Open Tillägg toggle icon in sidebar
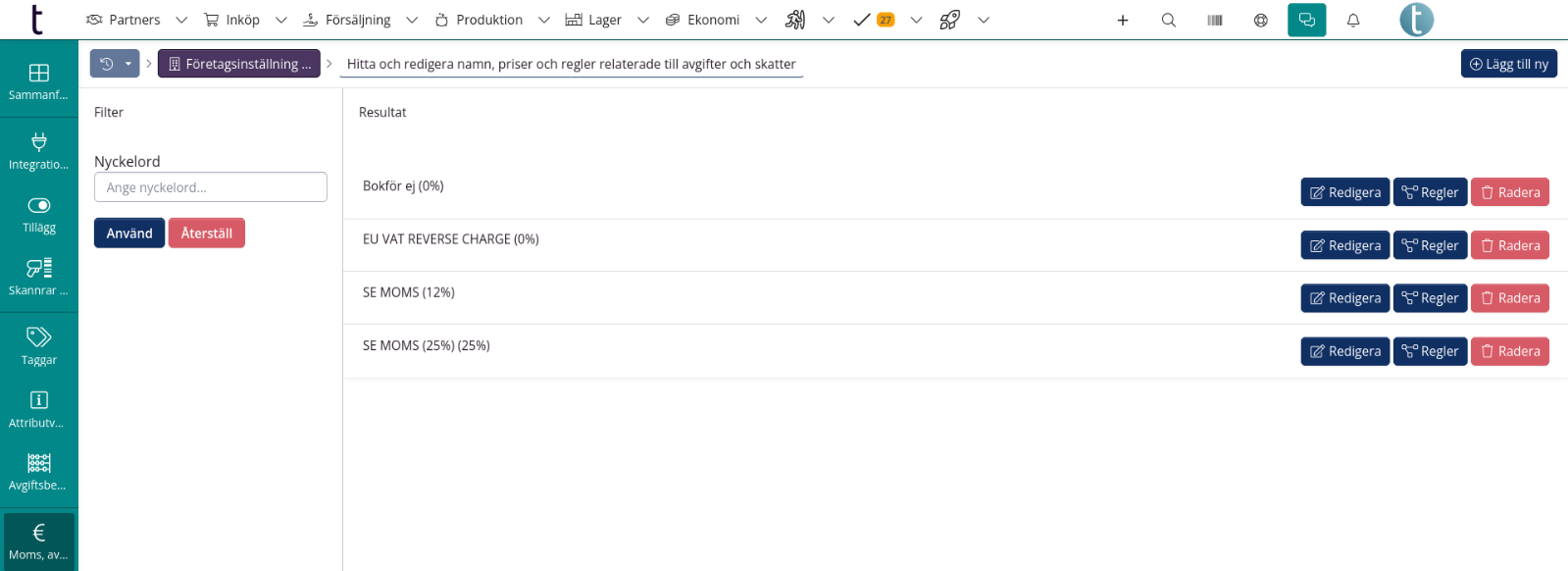The image size is (1568, 571). click(39, 214)
